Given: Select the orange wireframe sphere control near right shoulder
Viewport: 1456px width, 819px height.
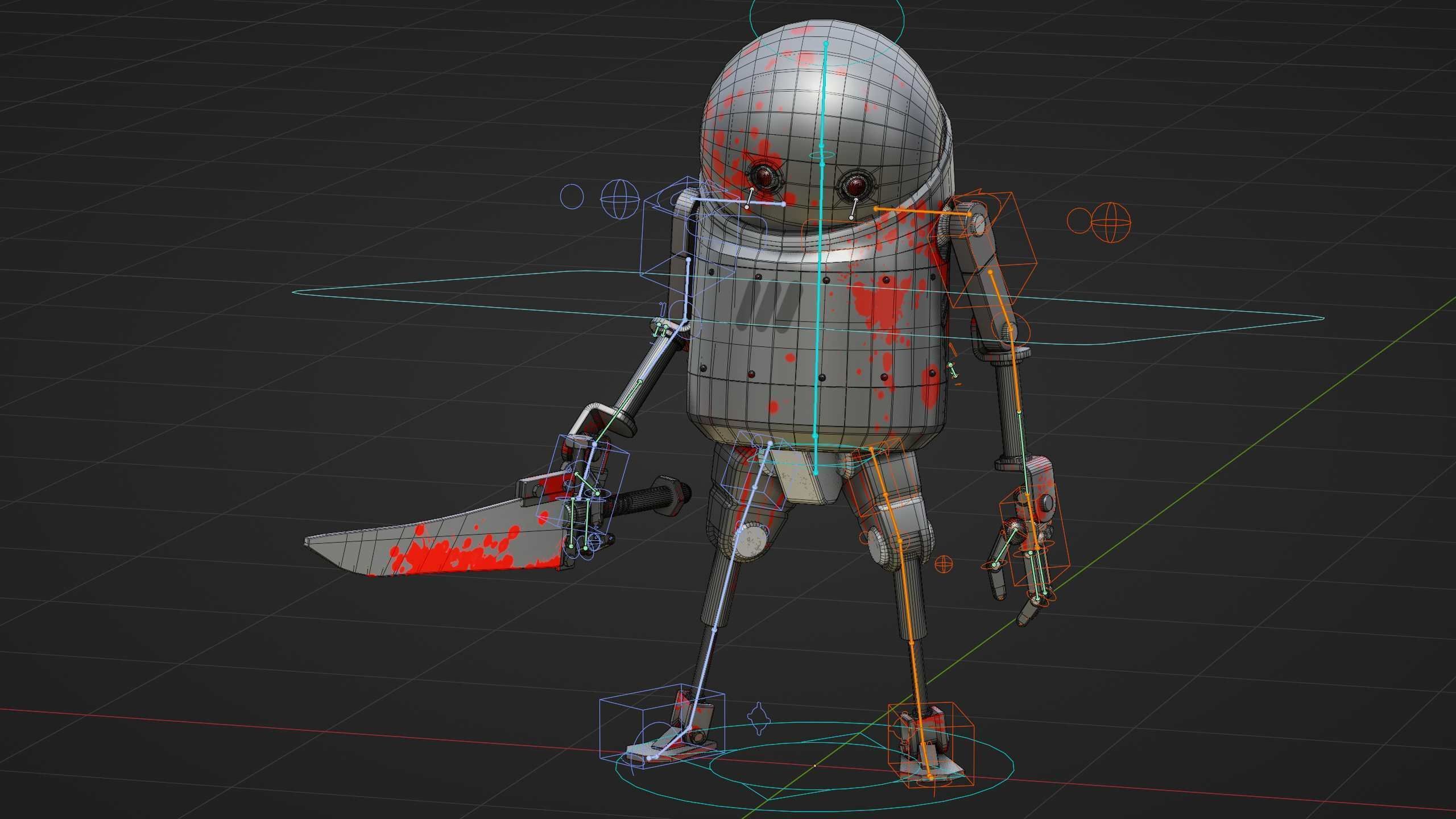Looking at the screenshot, I should 1111,222.
